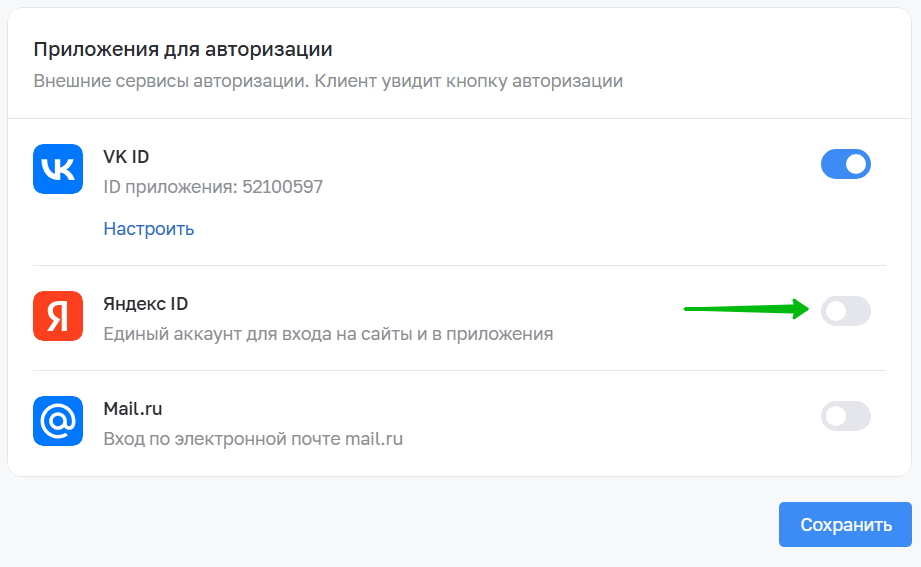Screen dimensions: 921x567
Task: Click the application ID number 52100597
Action: [283, 187]
